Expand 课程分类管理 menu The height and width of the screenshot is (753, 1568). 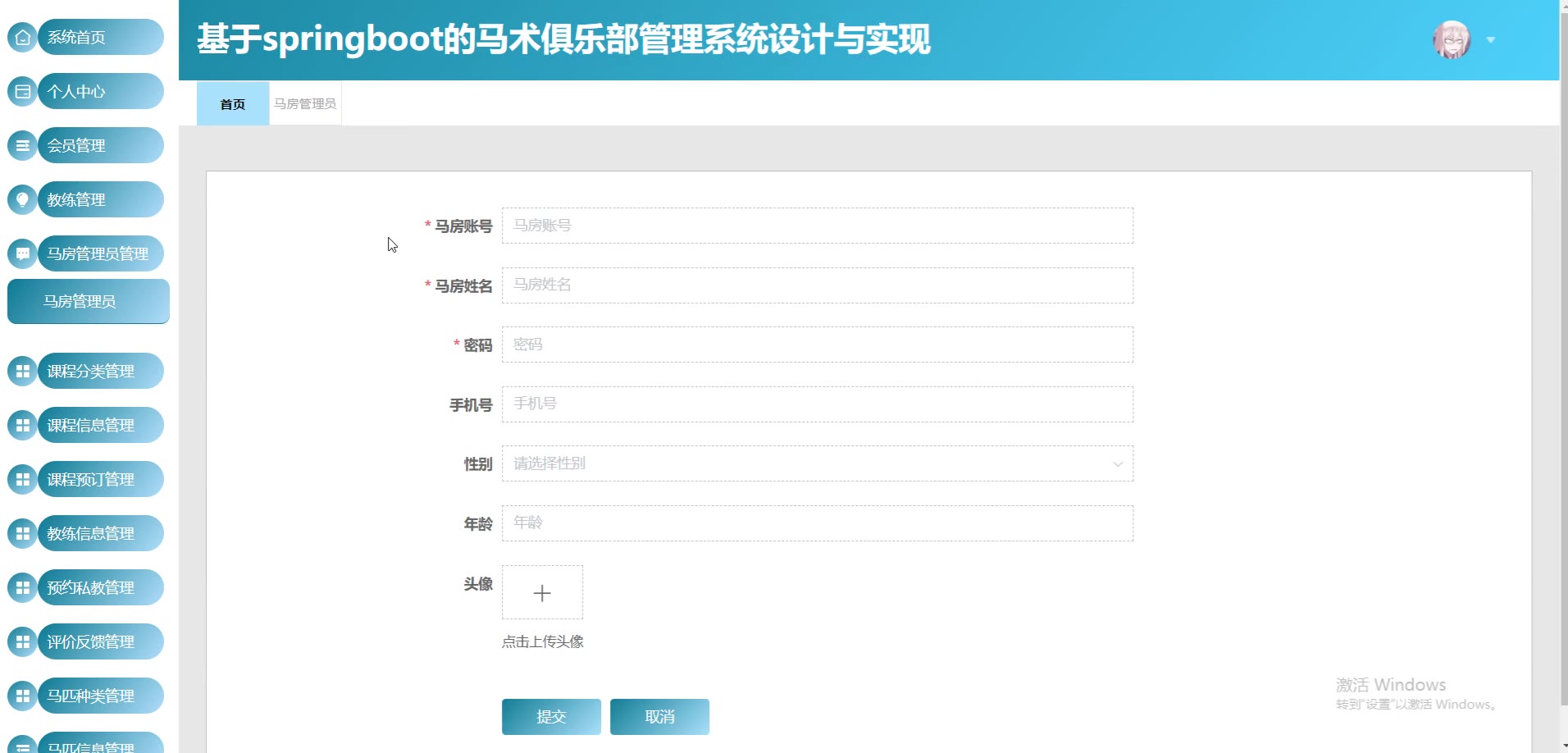[101, 371]
